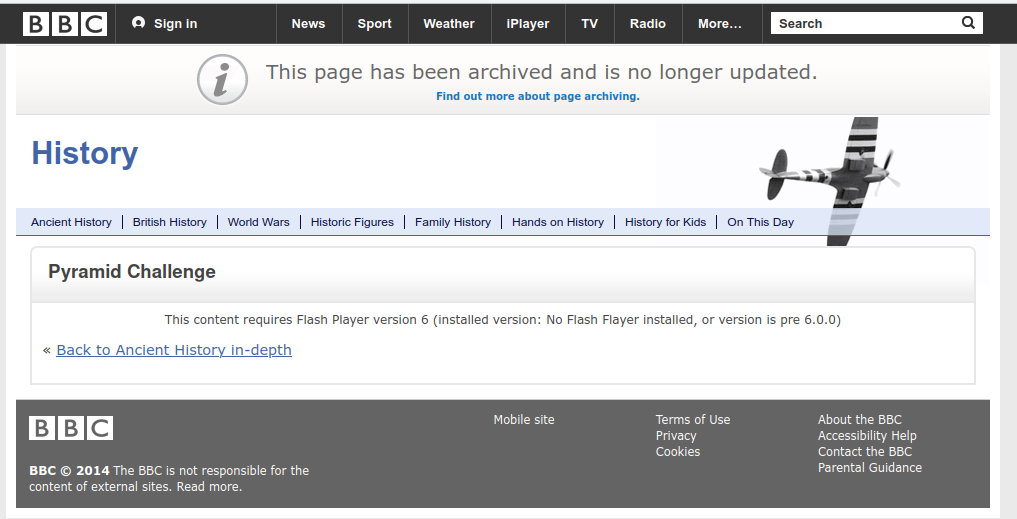Click the search magnifier icon
Screen dimensions: 1017x519
(x=968, y=23)
